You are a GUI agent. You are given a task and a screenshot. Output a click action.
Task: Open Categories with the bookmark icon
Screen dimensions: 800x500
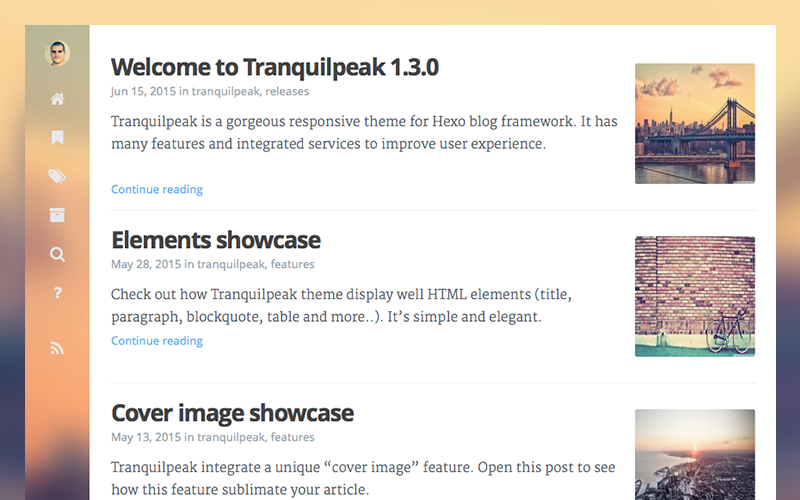[x=57, y=137]
